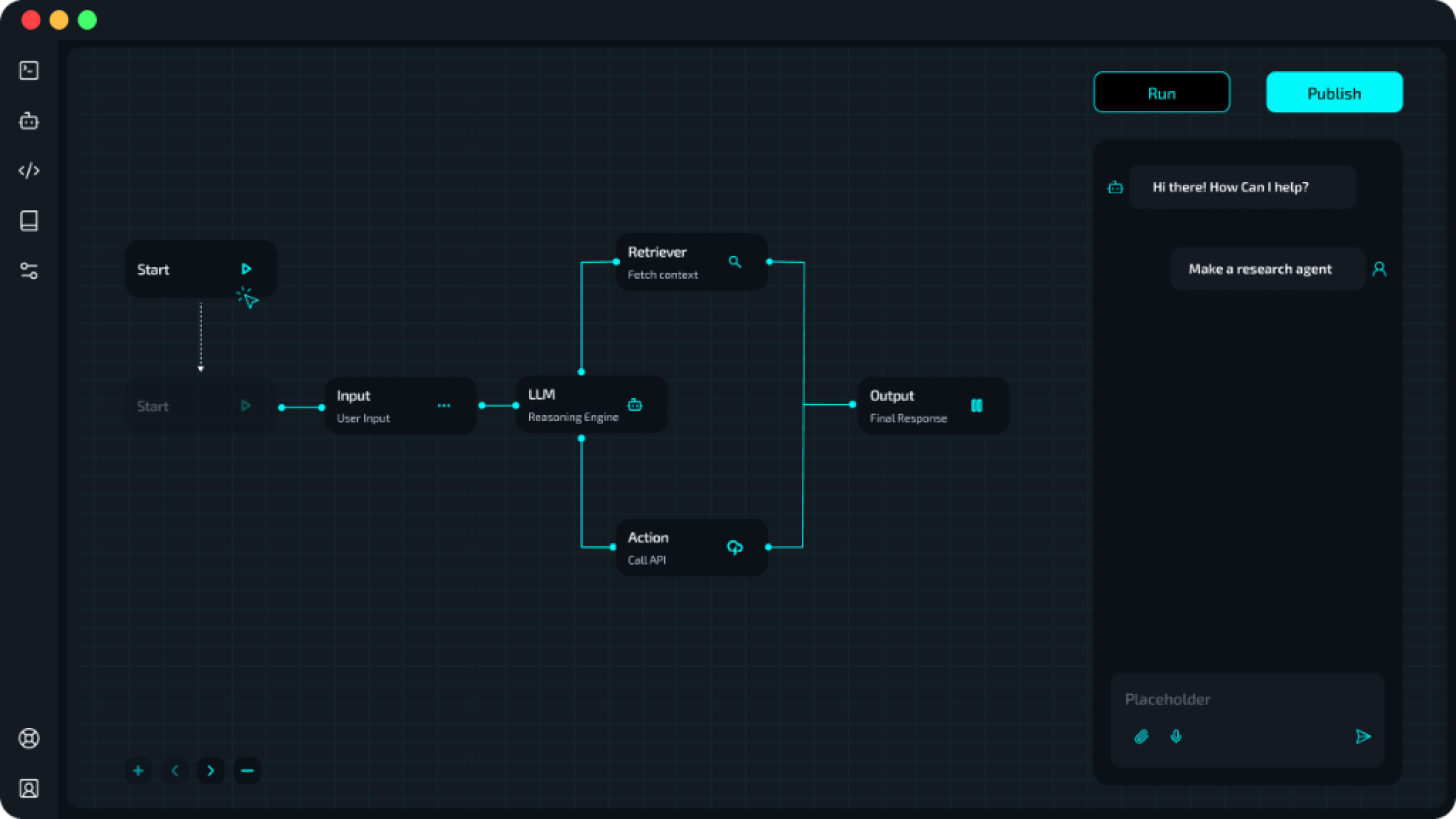
Task: Click the left chevron canvas control
Action: pos(175,771)
